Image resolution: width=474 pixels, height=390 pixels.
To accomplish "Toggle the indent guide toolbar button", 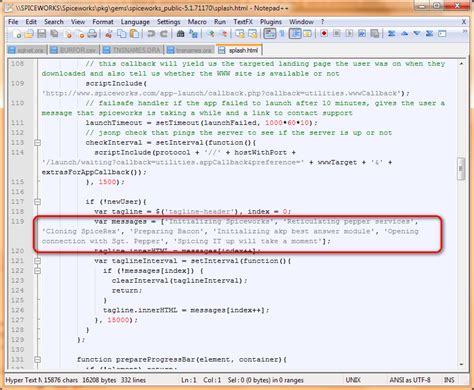I will (x=295, y=34).
